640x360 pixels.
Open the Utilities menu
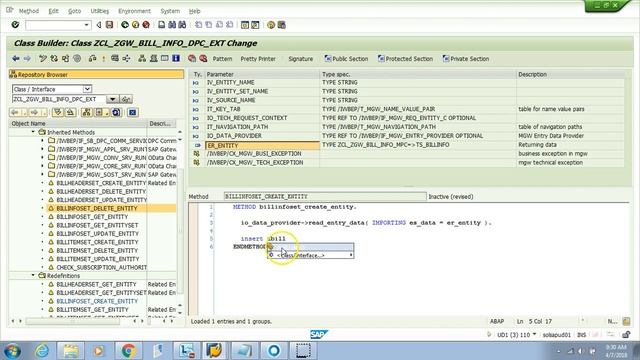100,11
